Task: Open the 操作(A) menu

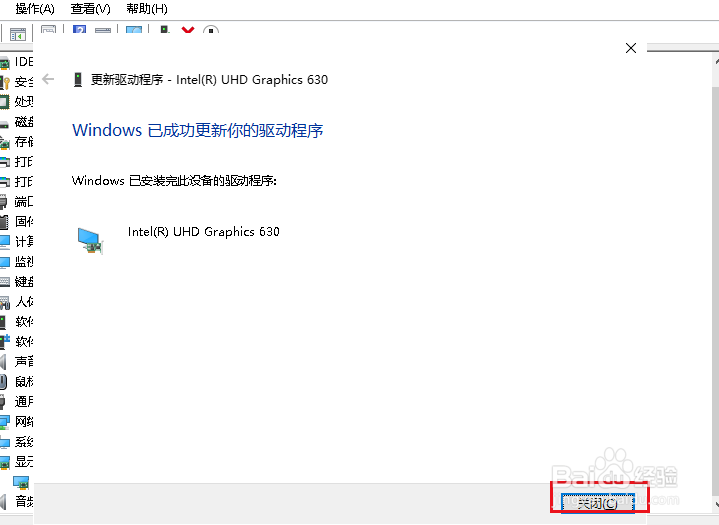Action: 35,9
